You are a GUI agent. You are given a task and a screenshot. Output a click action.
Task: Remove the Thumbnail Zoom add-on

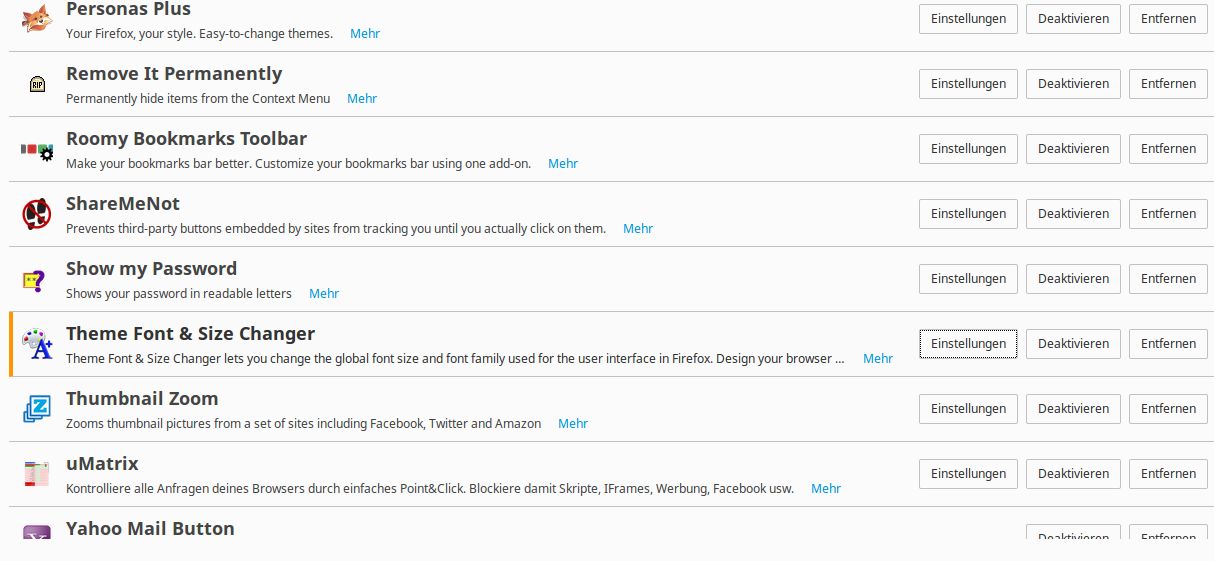coord(1168,409)
